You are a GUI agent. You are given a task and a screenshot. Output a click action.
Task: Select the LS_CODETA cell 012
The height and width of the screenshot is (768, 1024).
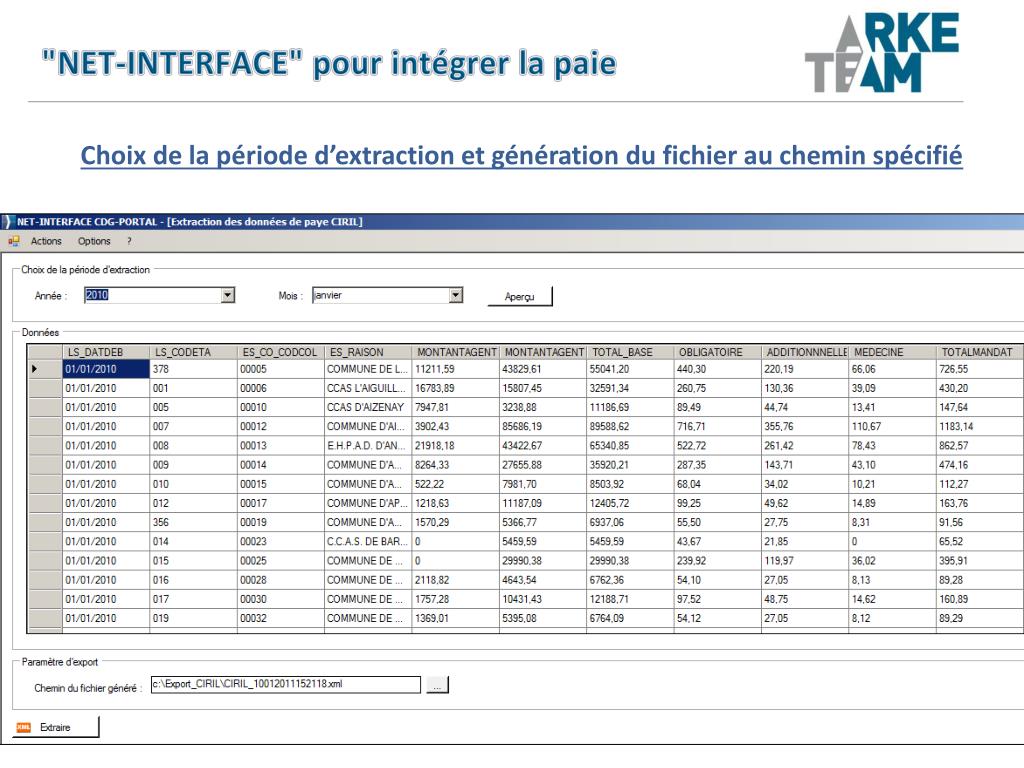click(193, 503)
